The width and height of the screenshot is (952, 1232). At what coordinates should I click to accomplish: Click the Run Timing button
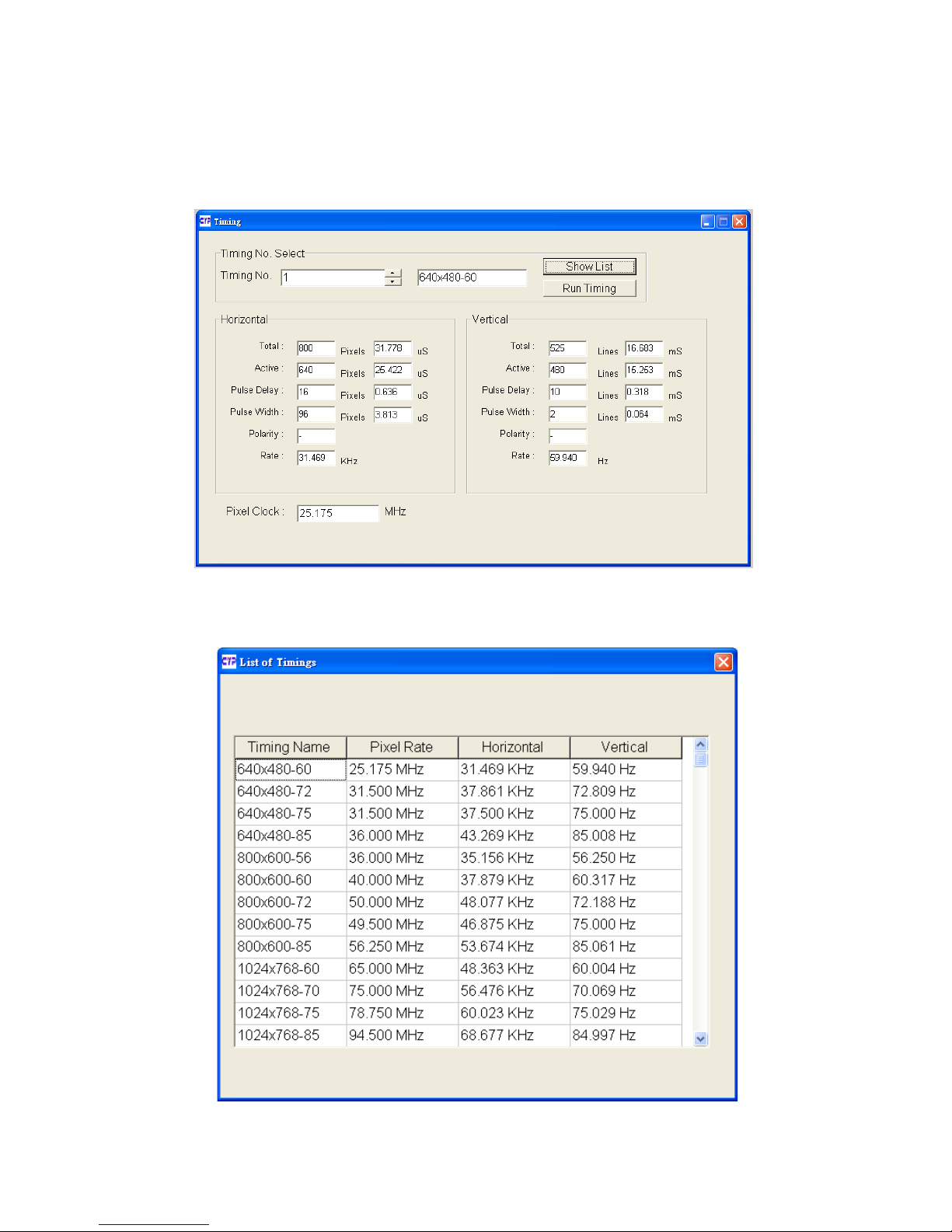coord(589,288)
